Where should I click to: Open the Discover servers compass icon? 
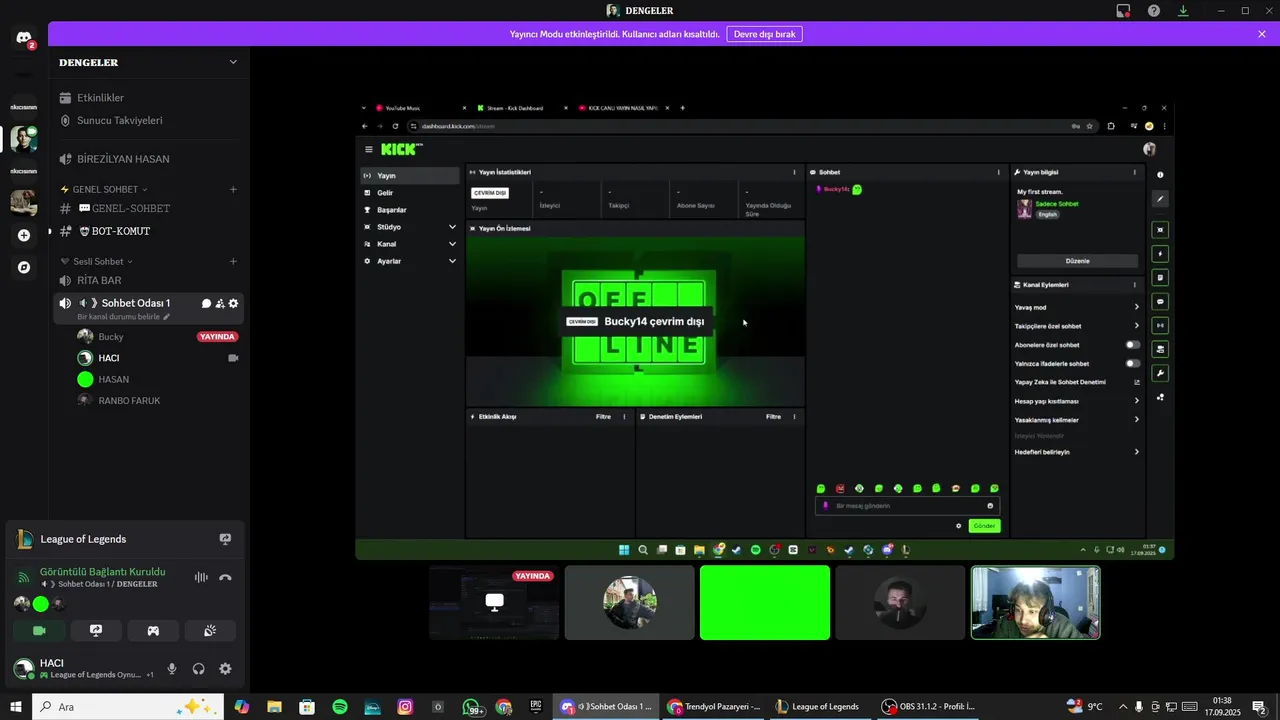pyautogui.click(x=24, y=267)
